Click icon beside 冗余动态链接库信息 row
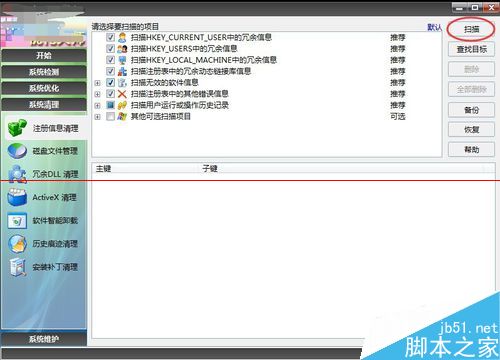 click(x=122, y=71)
